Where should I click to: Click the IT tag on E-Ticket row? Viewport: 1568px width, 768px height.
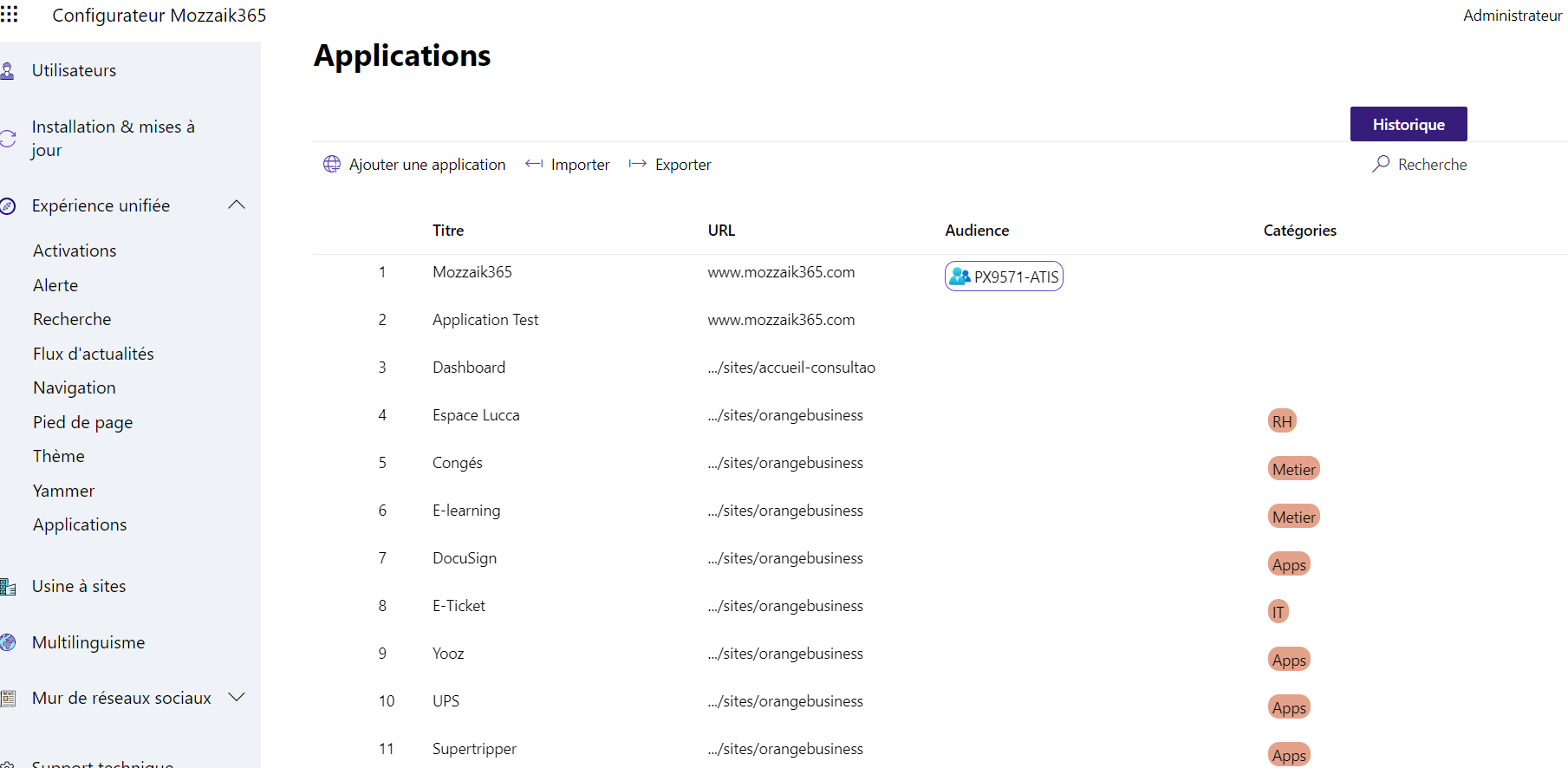1278,612
